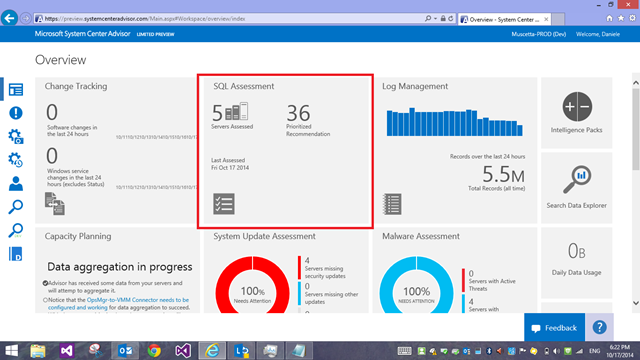Open the on-screen keyboard tray icon
The width and height of the screenshot is (640, 360).
404,351
